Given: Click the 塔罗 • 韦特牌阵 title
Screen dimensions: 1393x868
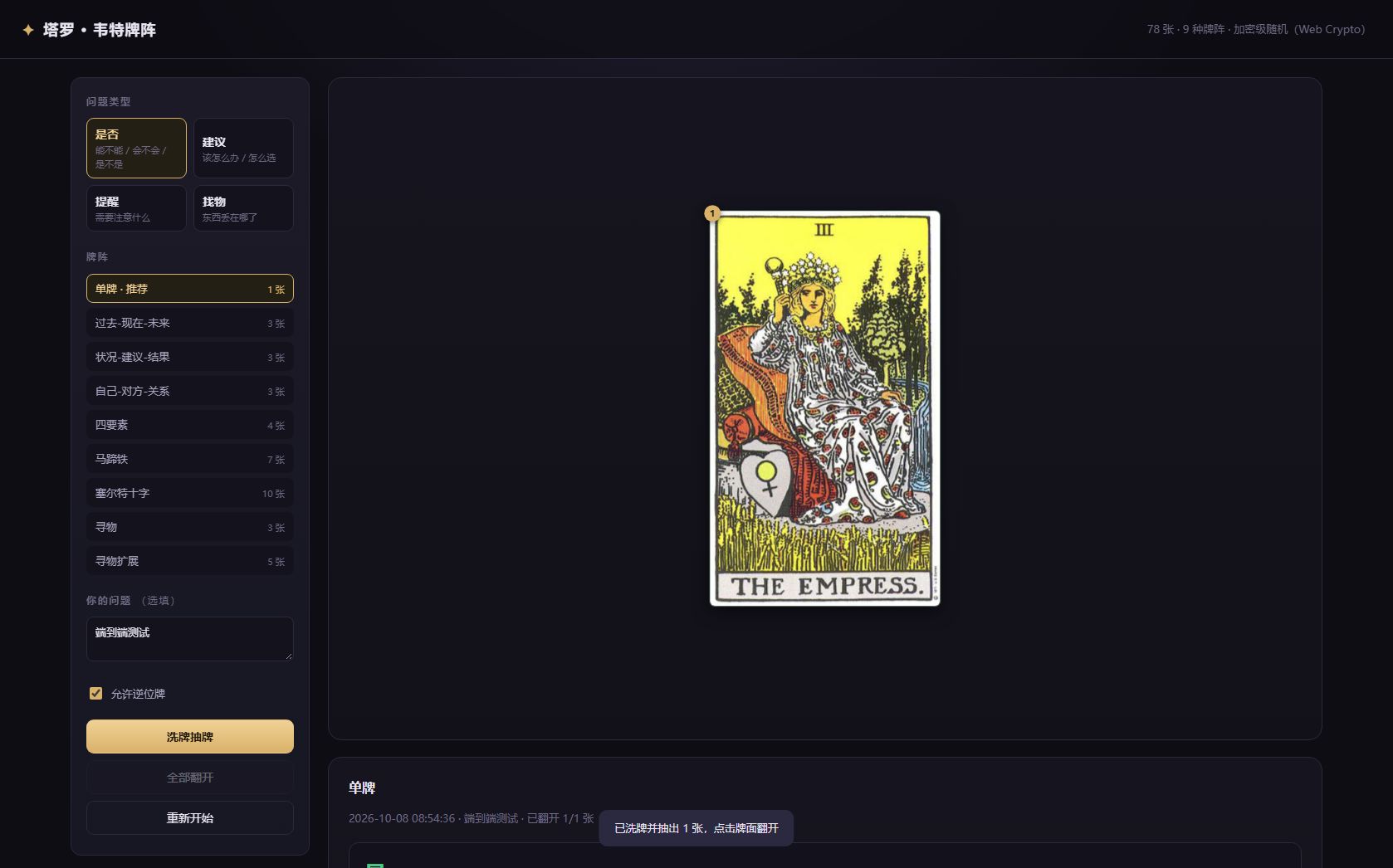Looking at the screenshot, I should coord(100,30).
